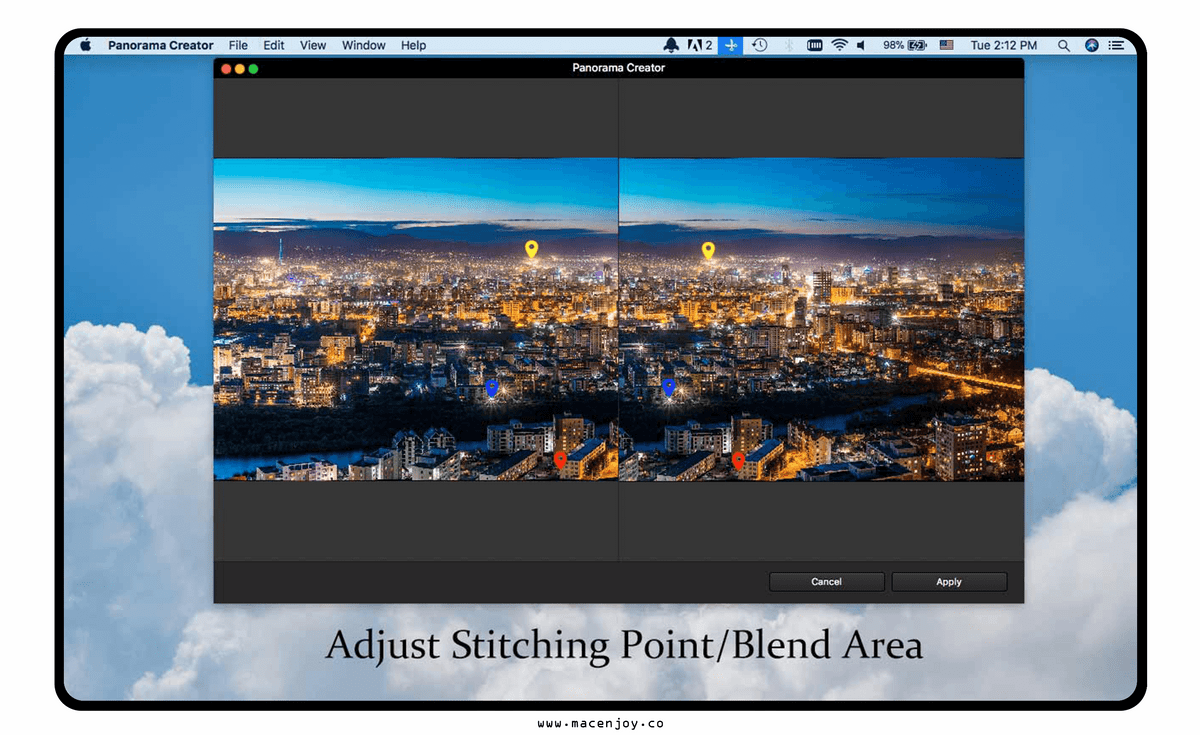Viewport: 1200px width, 735px height.
Task: Select red stitching pin in right image
Action: coord(738,460)
